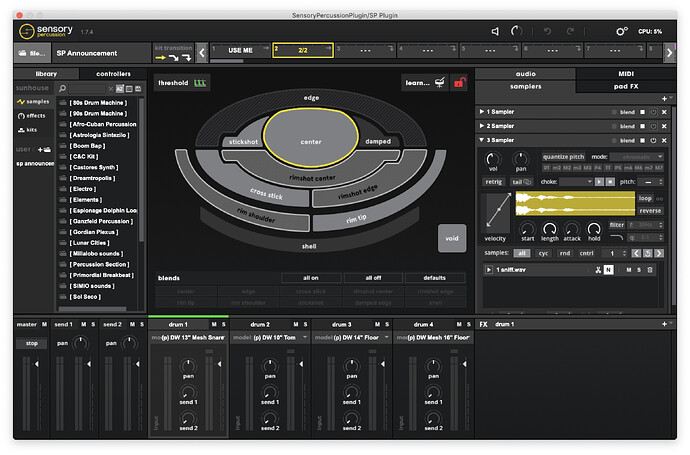Solo the drum 2 channel
This screenshot has height=455, width=690.
[x=305, y=324]
